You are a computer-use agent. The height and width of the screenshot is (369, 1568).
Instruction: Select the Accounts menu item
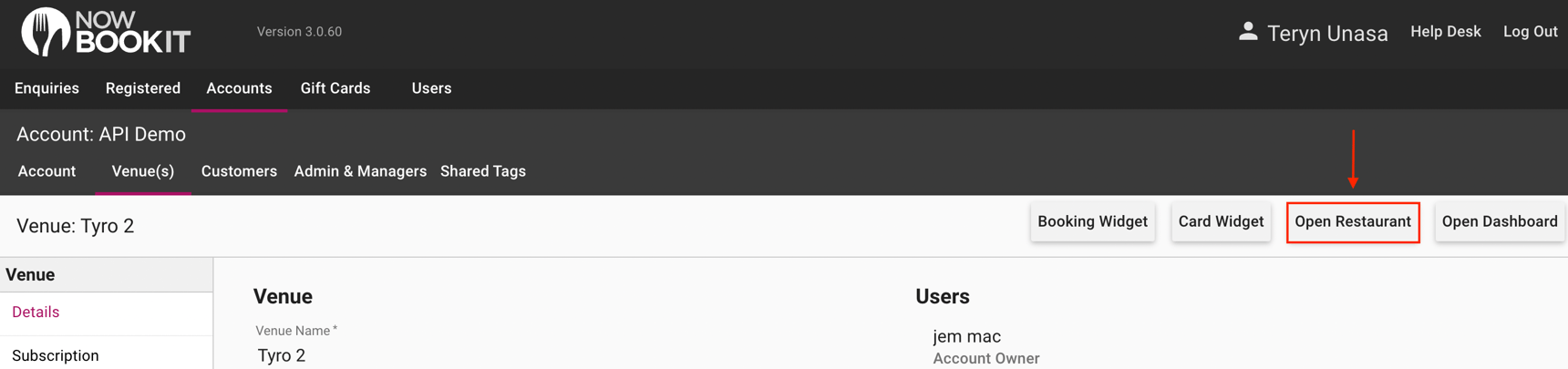point(239,88)
